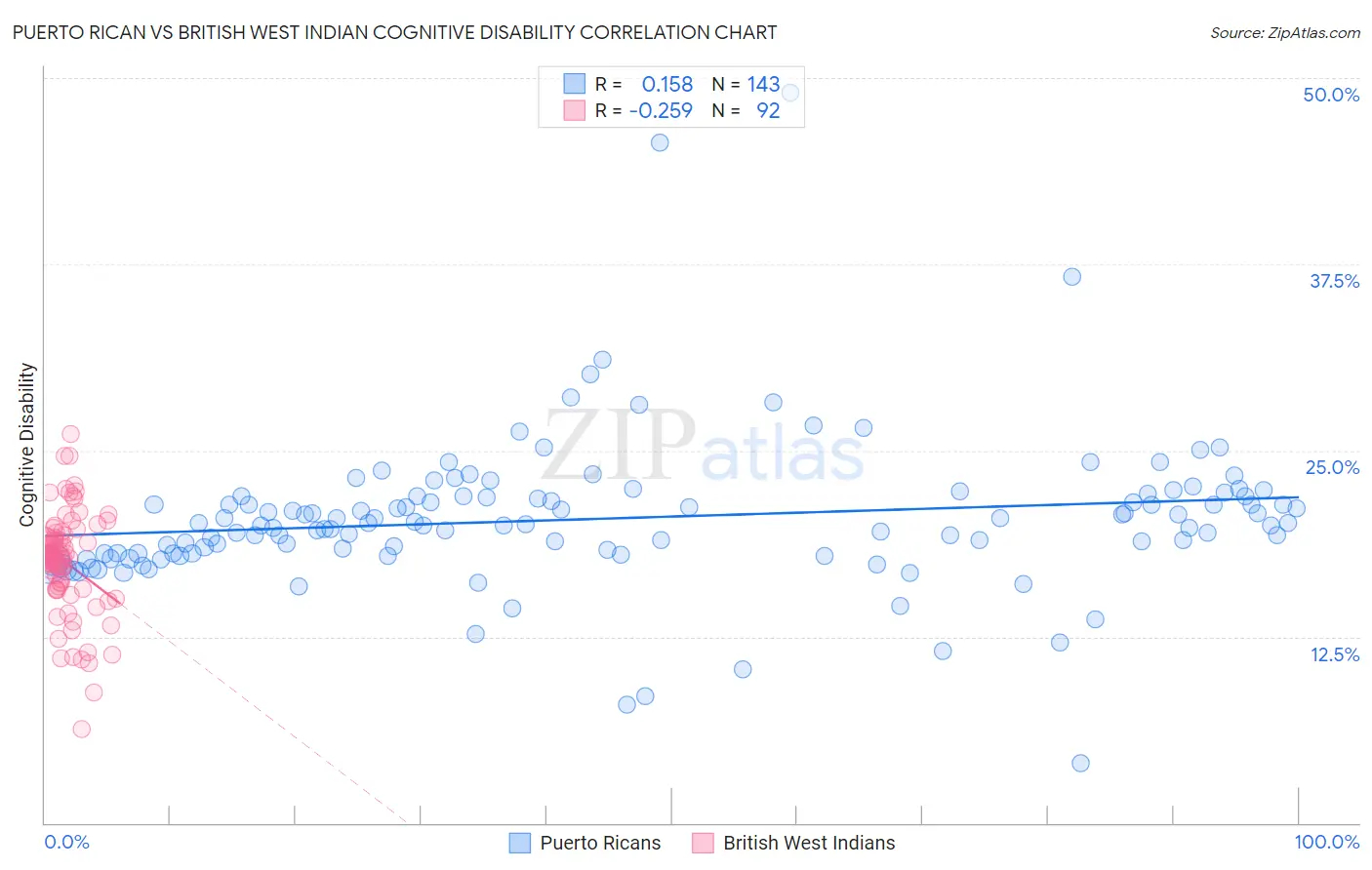The width and height of the screenshot is (1372, 870).
Task: Click the topmost pink data point
Action: pyautogui.click(x=70, y=434)
